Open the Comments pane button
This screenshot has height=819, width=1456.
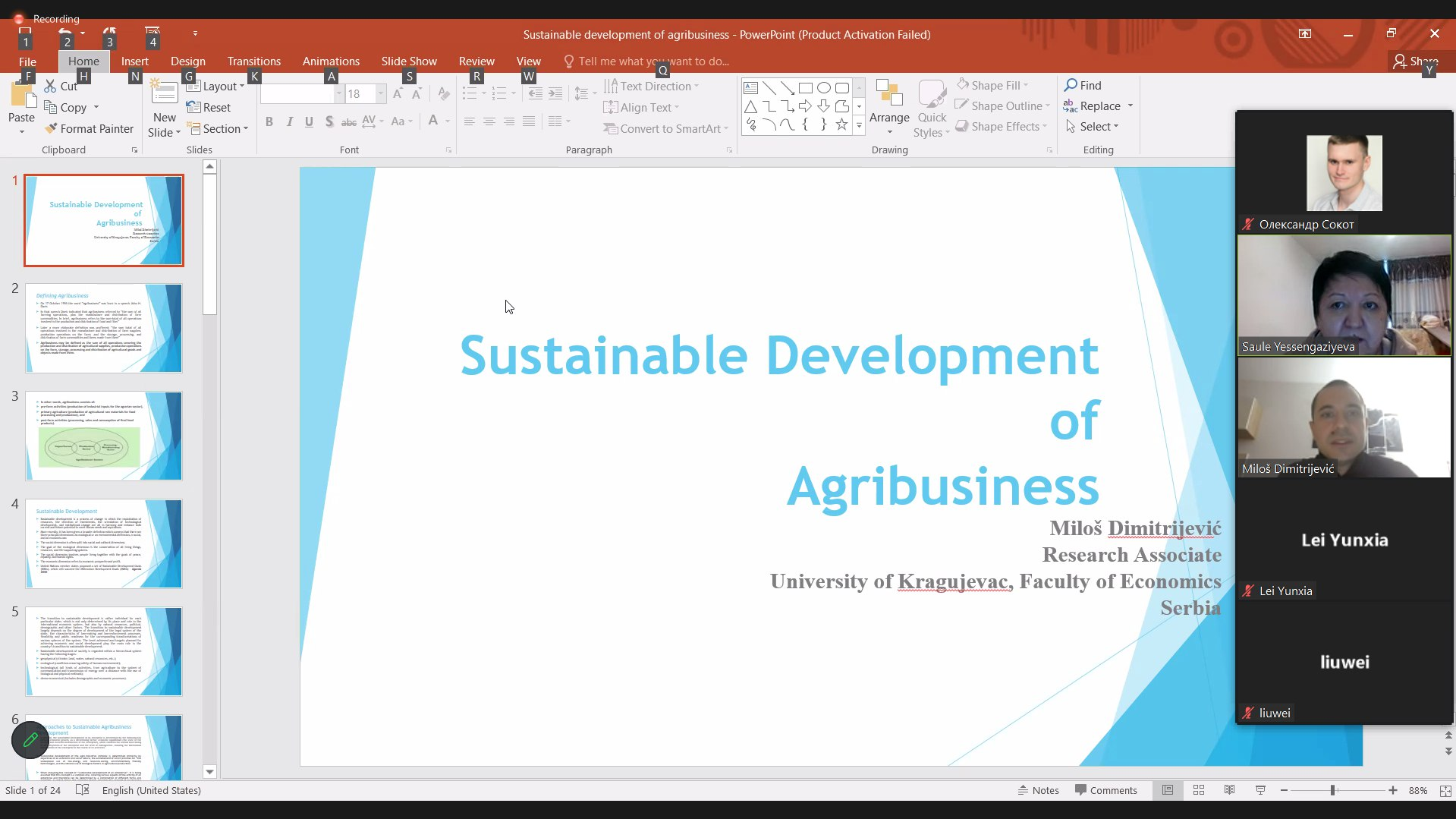pyautogui.click(x=1105, y=790)
